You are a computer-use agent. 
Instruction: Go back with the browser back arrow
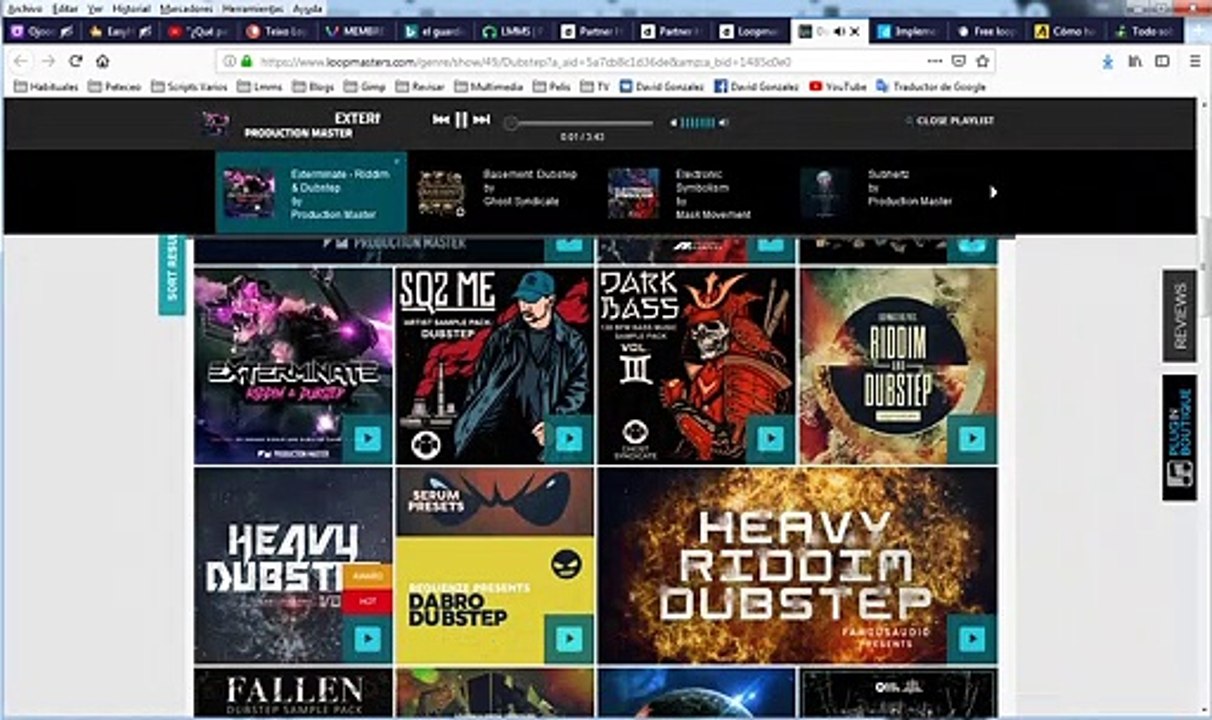[x=21, y=61]
